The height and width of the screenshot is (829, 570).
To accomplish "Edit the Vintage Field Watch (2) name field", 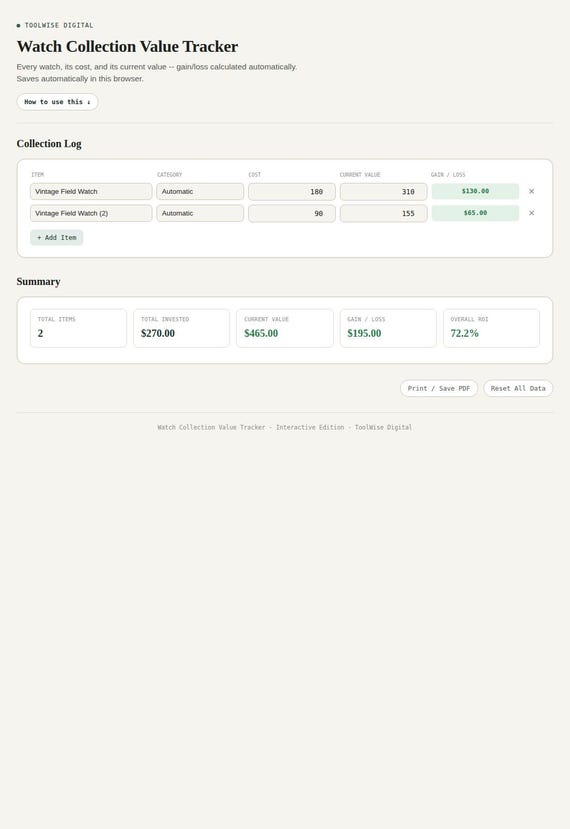I will (x=91, y=213).
